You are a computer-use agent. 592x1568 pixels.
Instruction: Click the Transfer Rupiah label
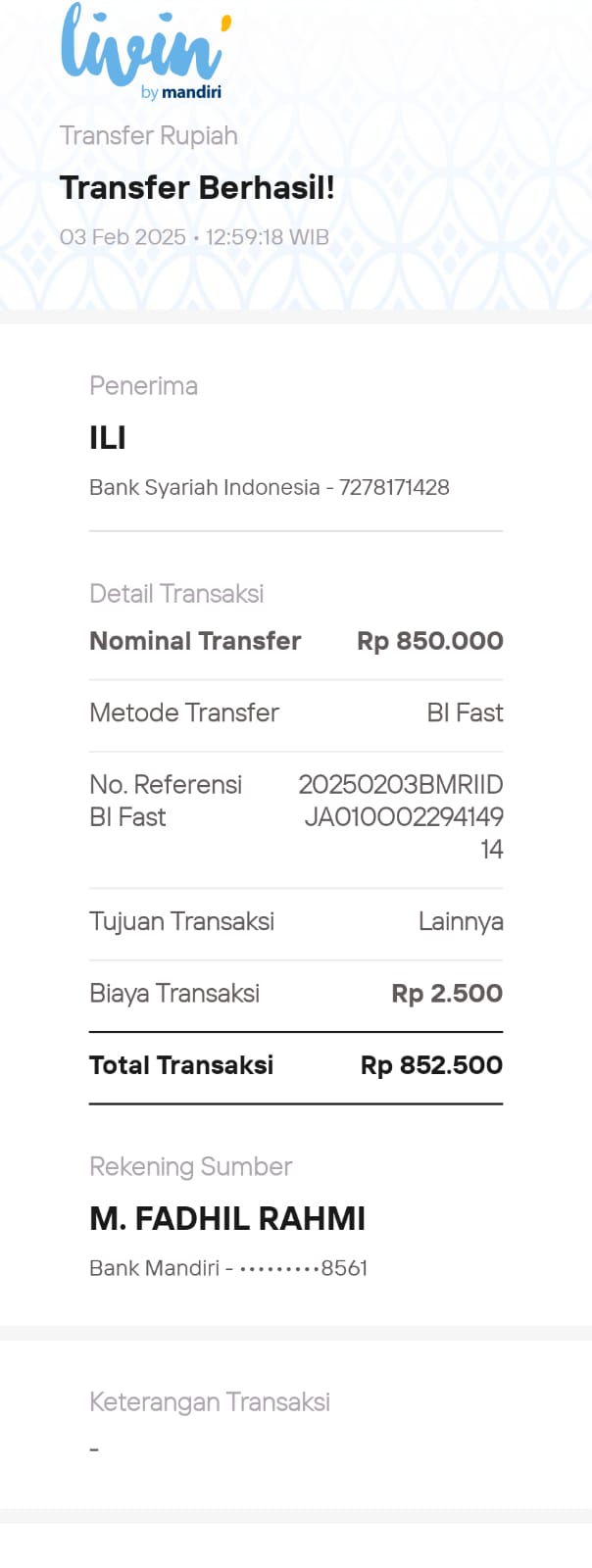tap(149, 135)
